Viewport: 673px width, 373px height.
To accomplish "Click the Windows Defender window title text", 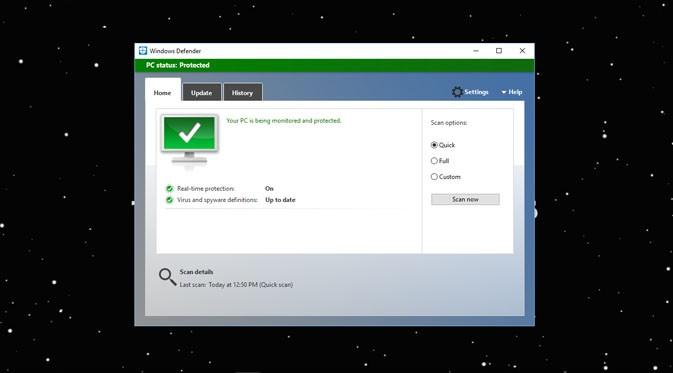I will 175,51.
